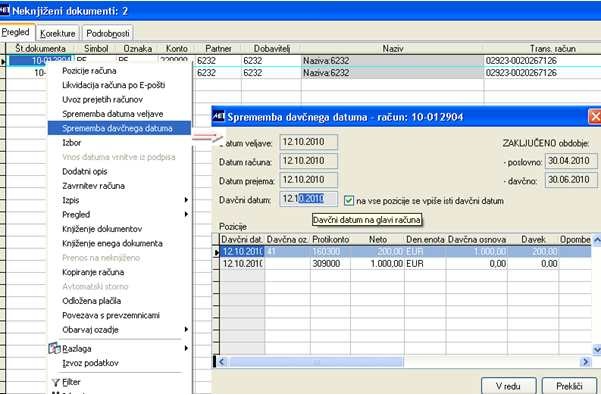Image resolution: width=601 pixels, height=395 pixels.
Task: Cancel with the Prekliči button
Action: [x=569, y=386]
